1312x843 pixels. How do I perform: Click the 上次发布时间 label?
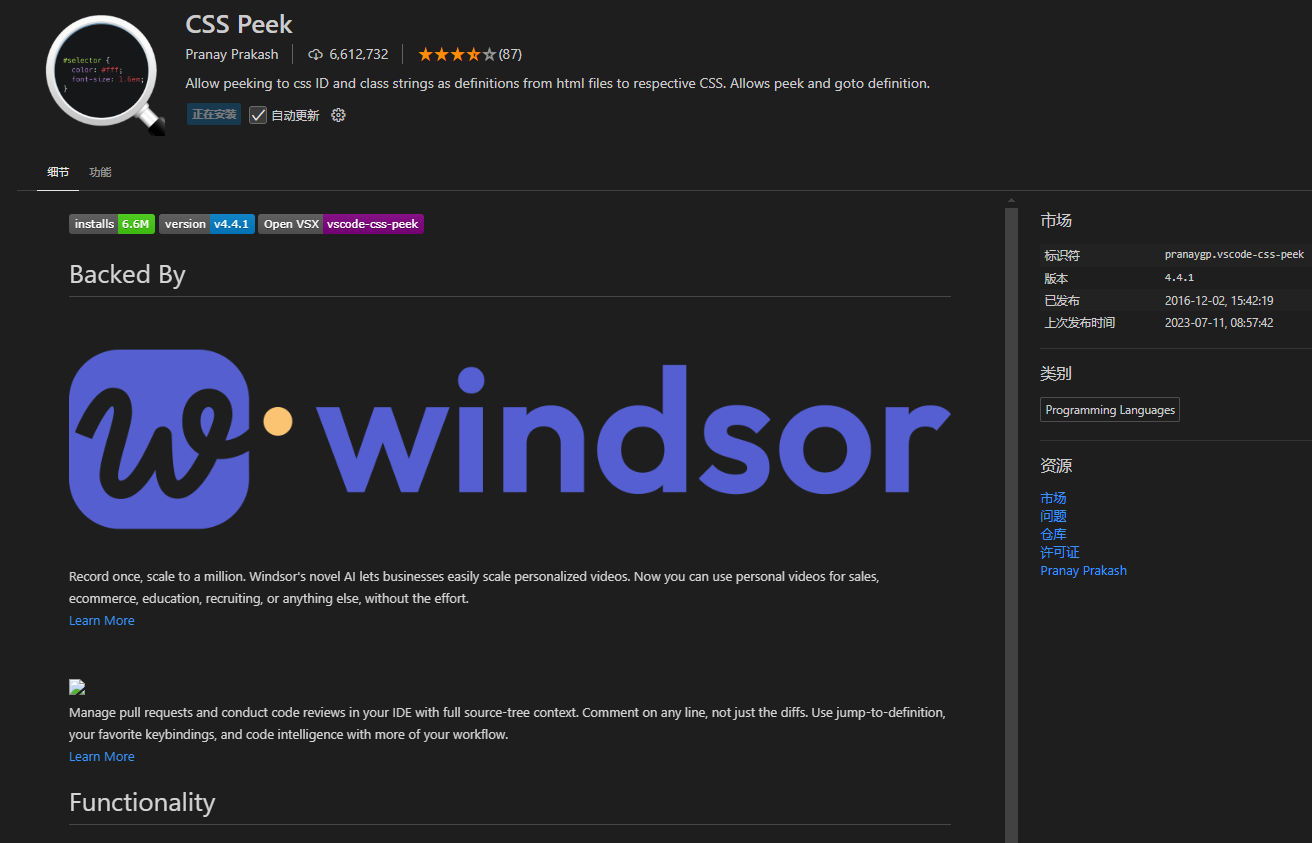[x=1080, y=323]
